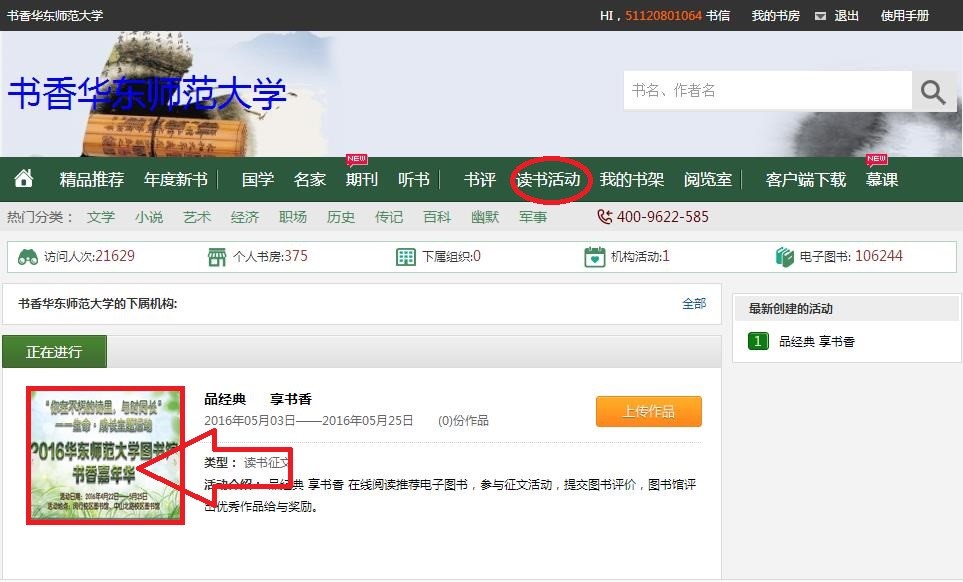Select the 文学 hot category
Screen dimensions: 963x582
(x=101, y=217)
